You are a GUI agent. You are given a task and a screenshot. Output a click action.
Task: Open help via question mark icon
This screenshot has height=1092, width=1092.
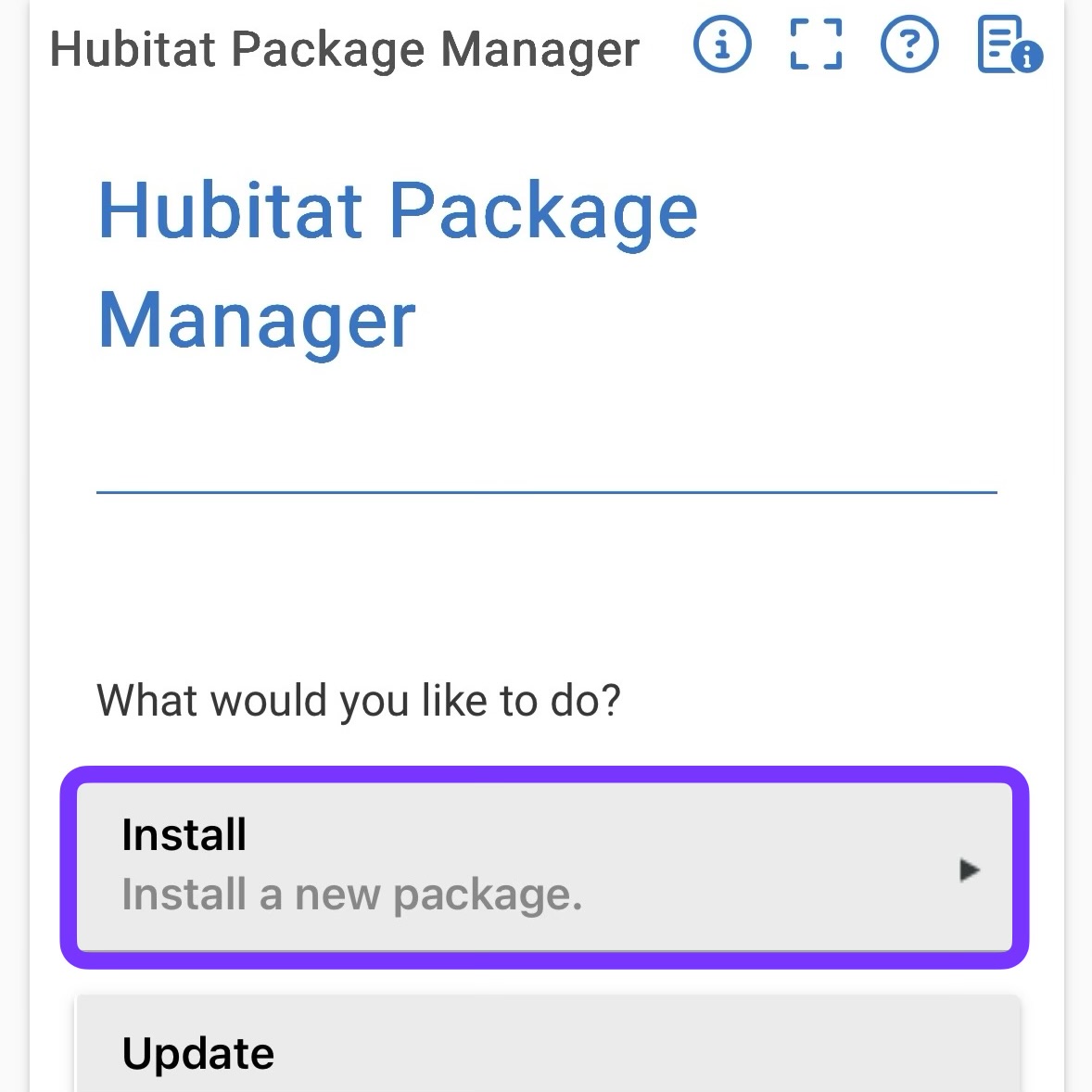[x=908, y=44]
